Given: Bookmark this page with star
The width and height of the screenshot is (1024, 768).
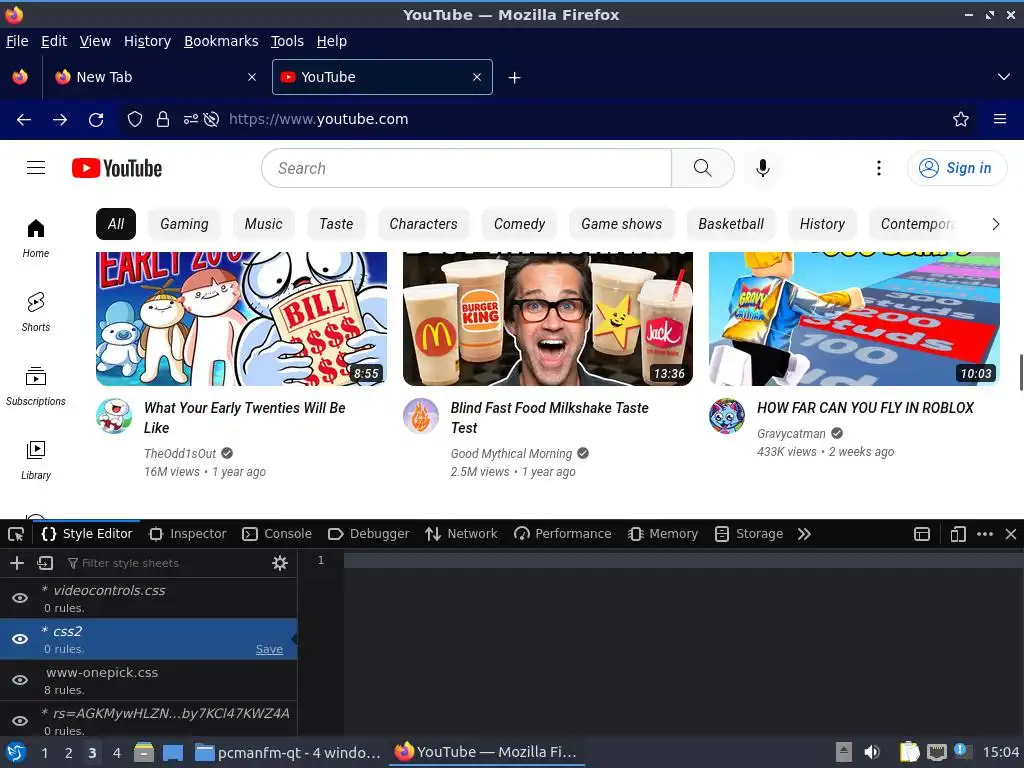Looking at the screenshot, I should pyautogui.click(x=961, y=119).
